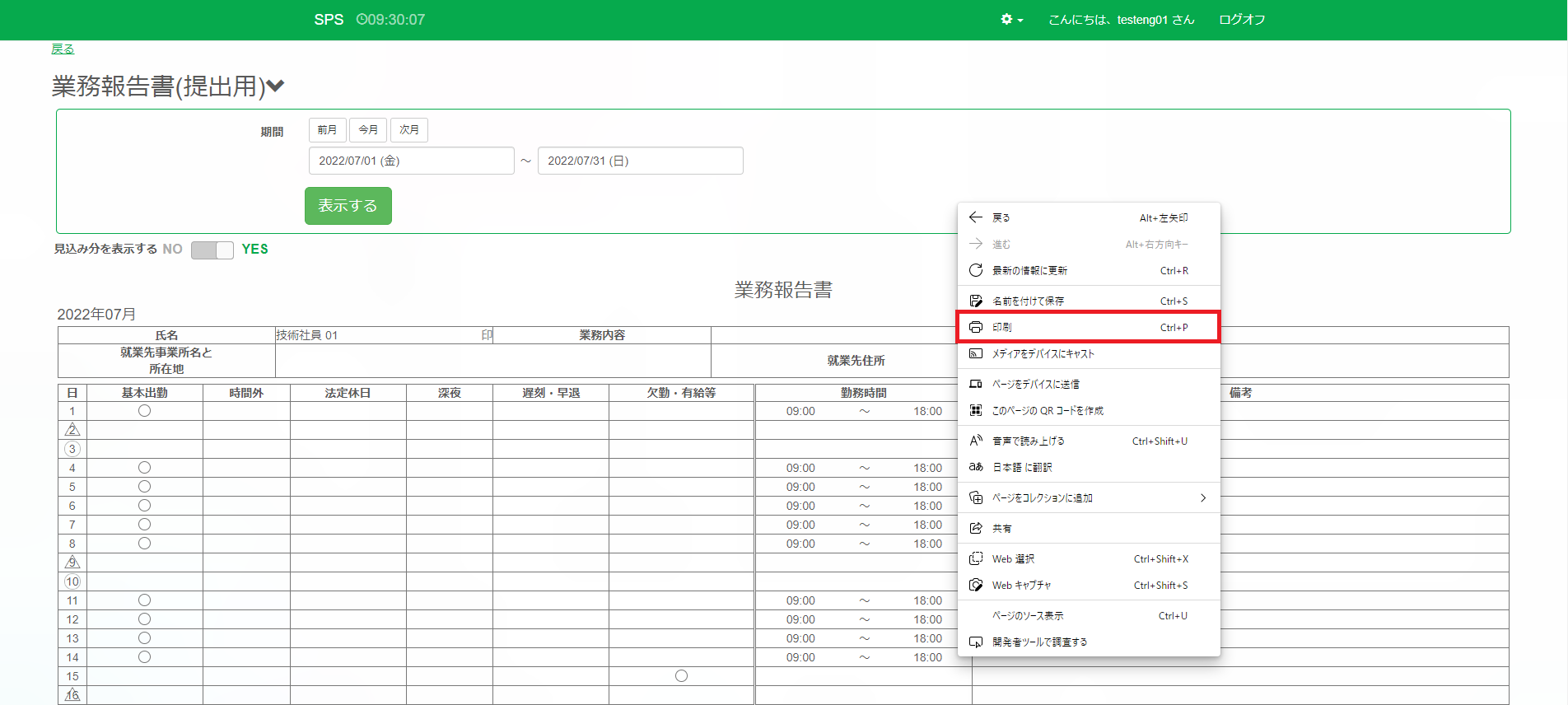
Task: Open the settings gear dropdown
Action: point(1011,20)
